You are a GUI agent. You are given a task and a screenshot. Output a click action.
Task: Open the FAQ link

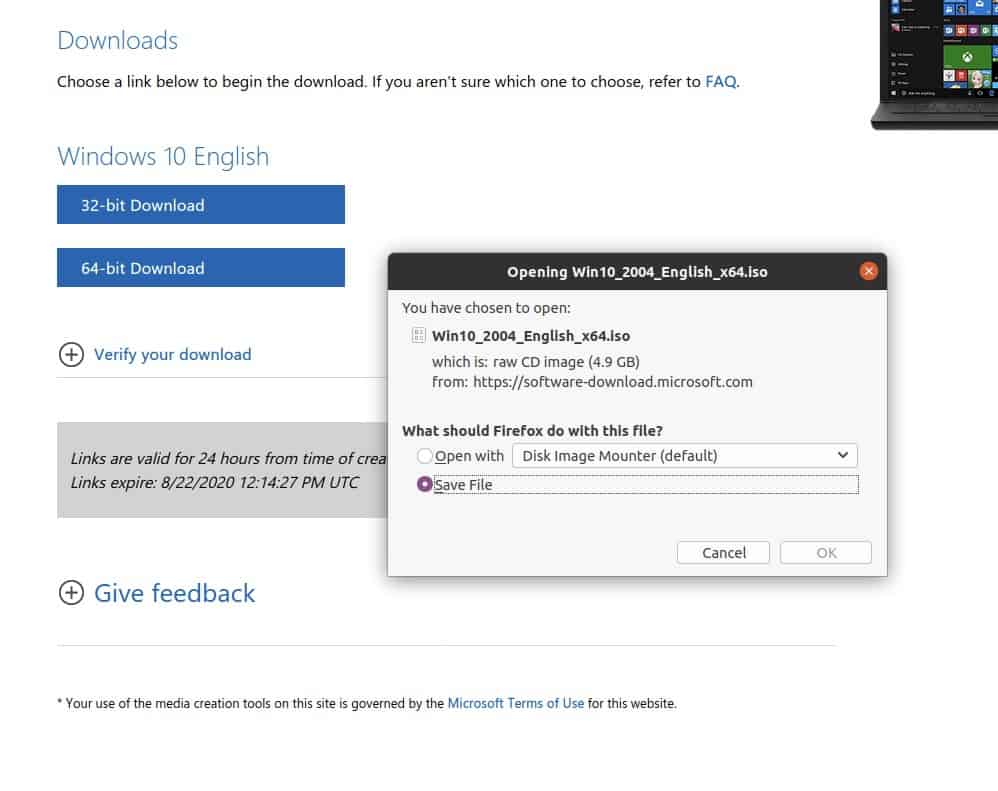(720, 81)
